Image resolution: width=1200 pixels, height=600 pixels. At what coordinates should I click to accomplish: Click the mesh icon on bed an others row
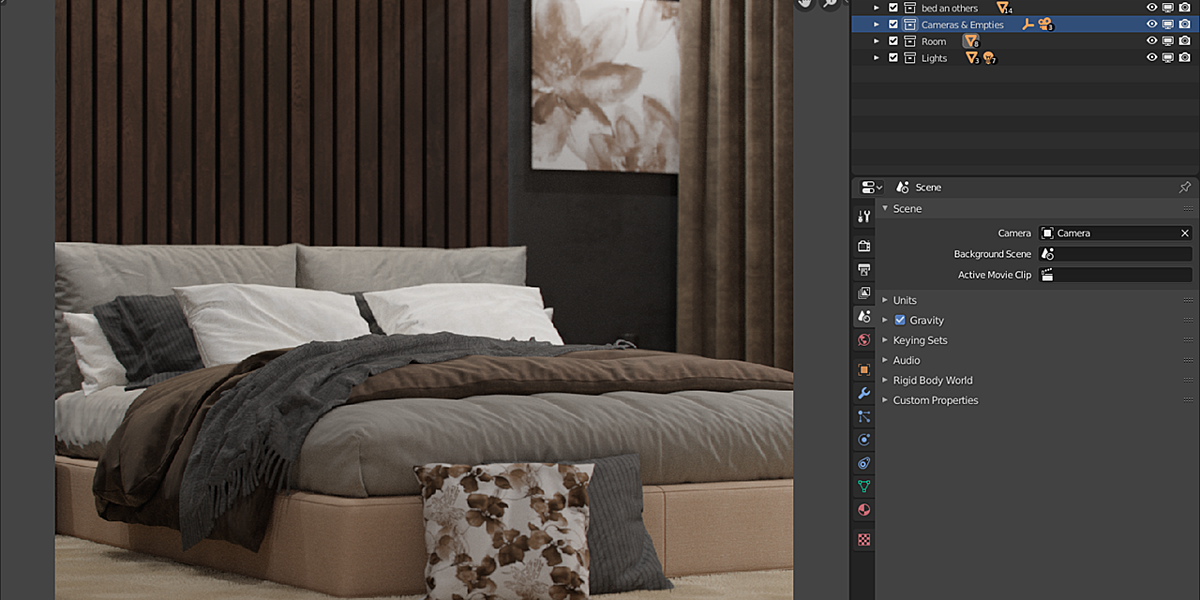point(1003,8)
